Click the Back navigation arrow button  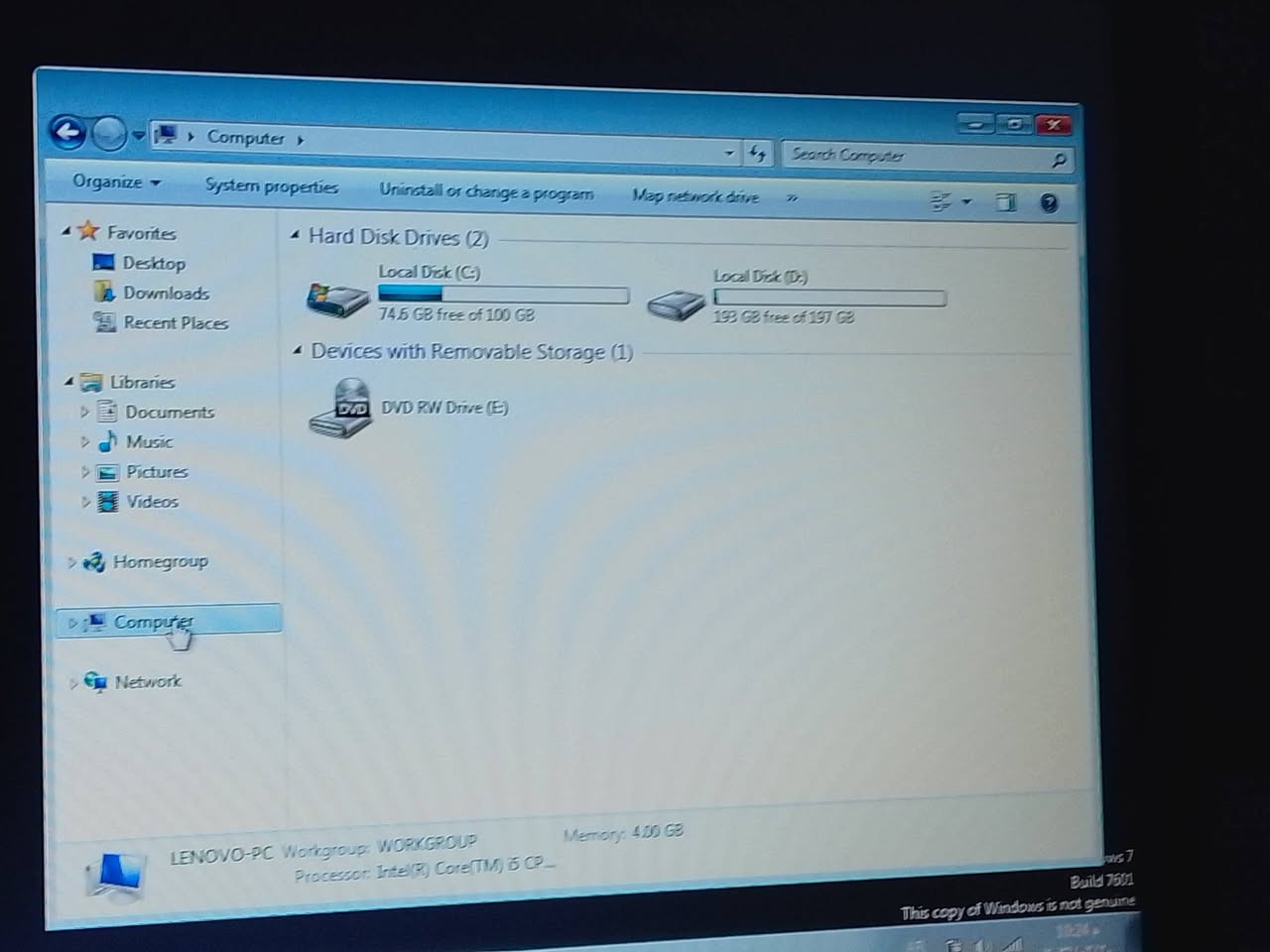67,132
